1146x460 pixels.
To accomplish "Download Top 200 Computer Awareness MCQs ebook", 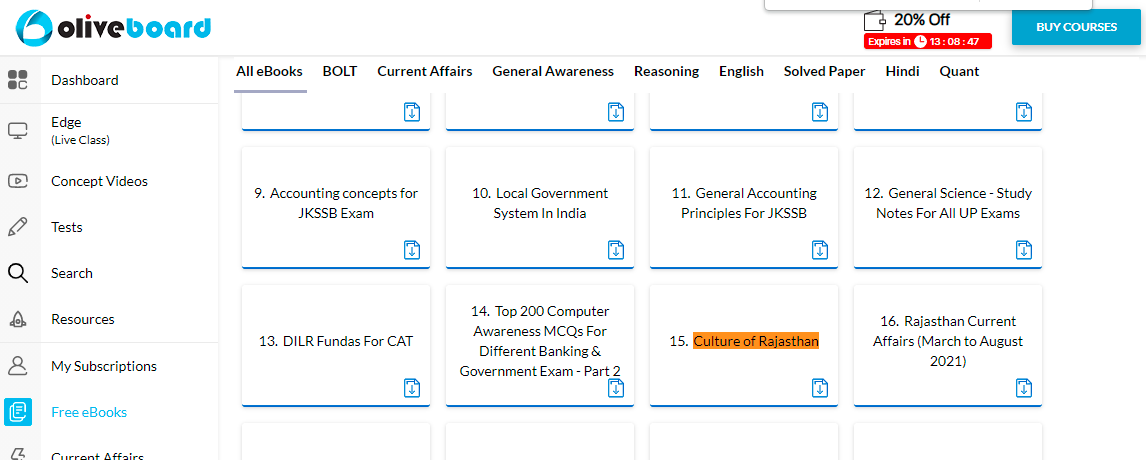I will pos(616,388).
